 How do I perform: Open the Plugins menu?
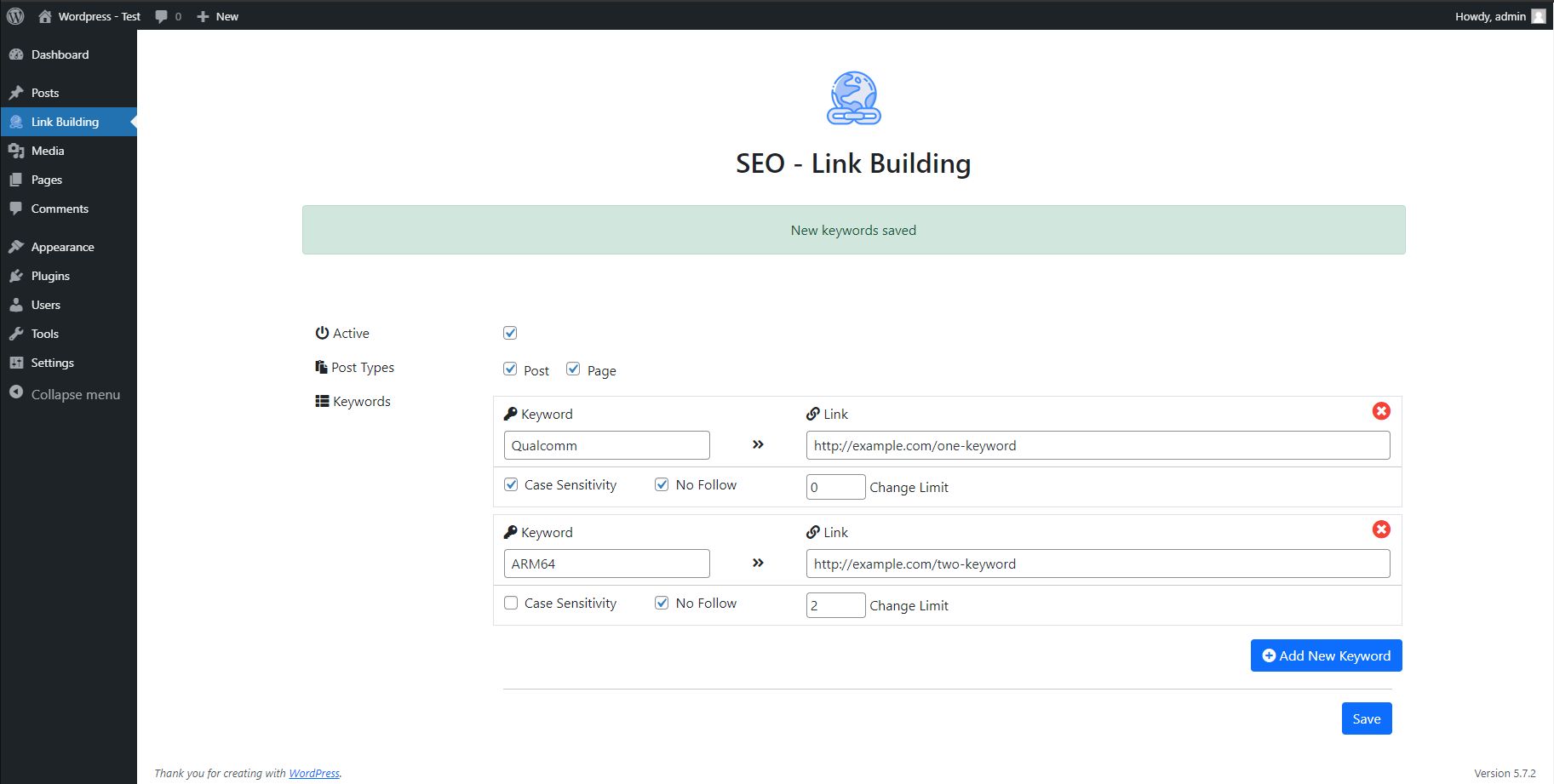50,276
